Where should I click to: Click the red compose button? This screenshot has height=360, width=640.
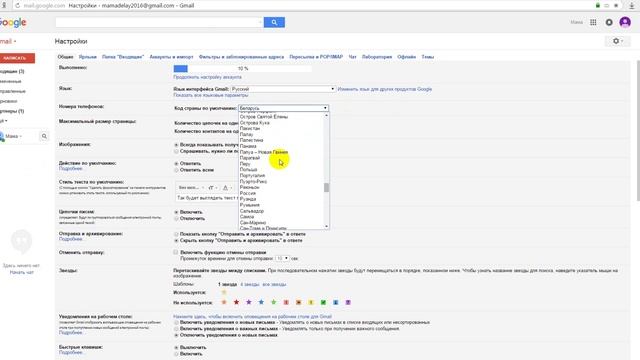(x=16, y=58)
